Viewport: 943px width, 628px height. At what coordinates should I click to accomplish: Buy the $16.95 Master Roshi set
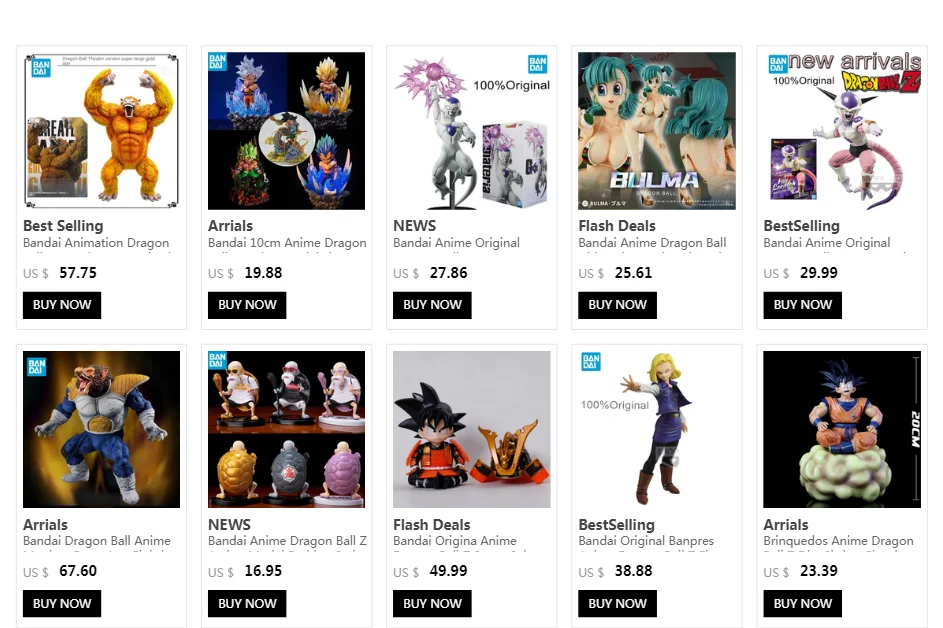247,603
